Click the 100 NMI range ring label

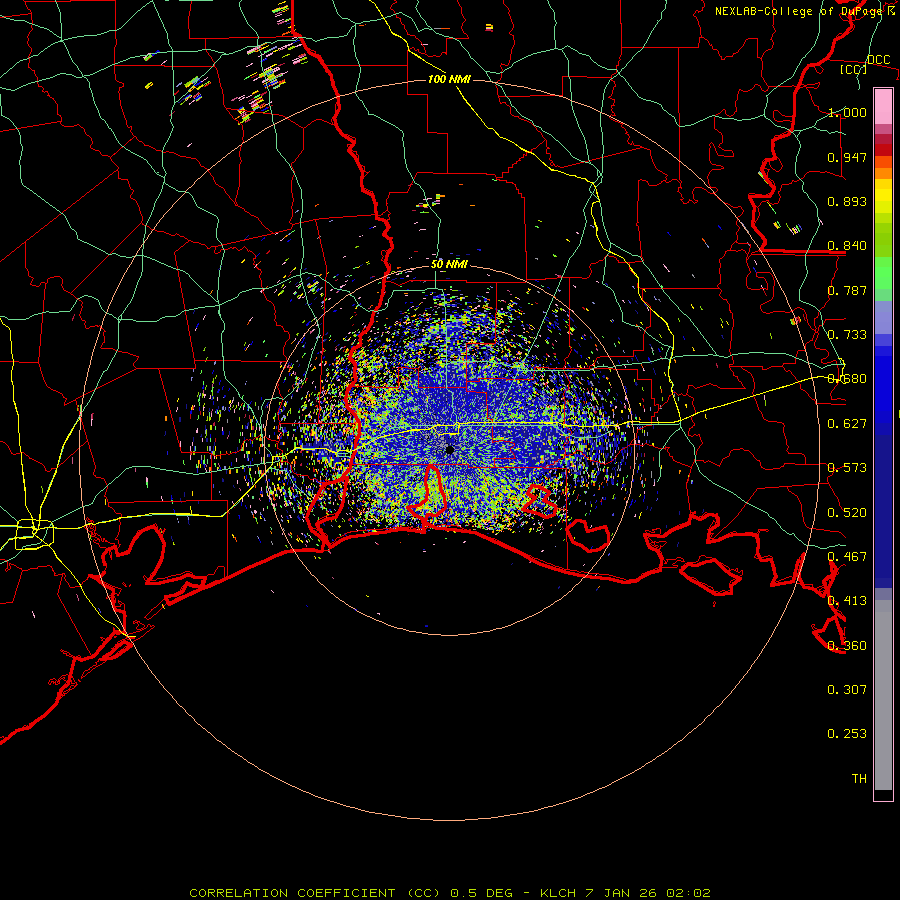pyautogui.click(x=449, y=79)
